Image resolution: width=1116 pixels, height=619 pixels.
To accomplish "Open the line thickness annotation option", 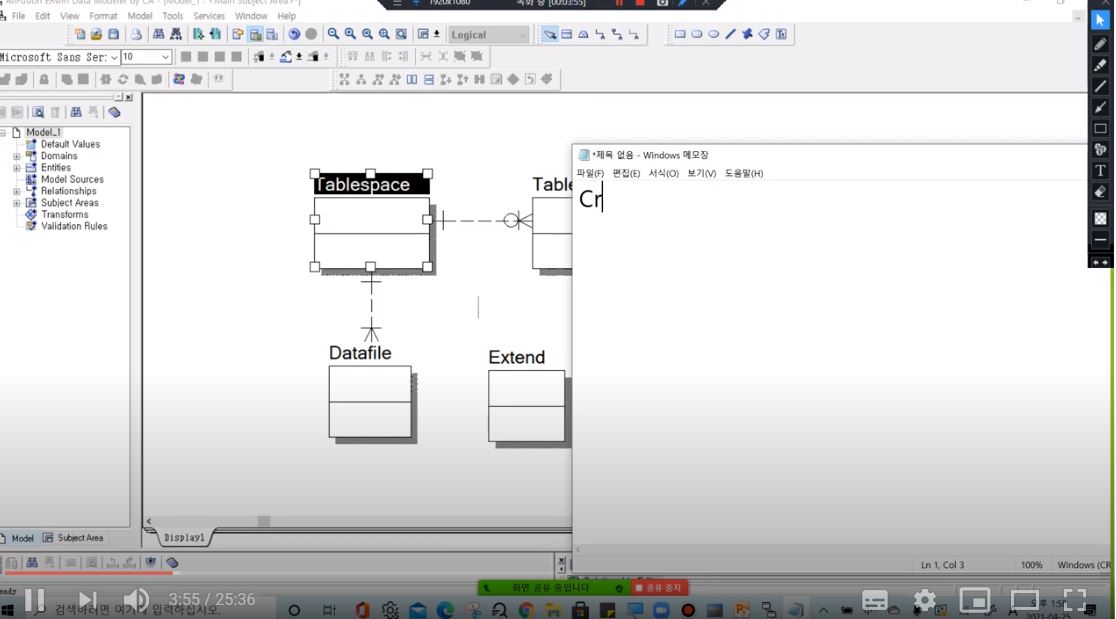I will click(x=1100, y=240).
